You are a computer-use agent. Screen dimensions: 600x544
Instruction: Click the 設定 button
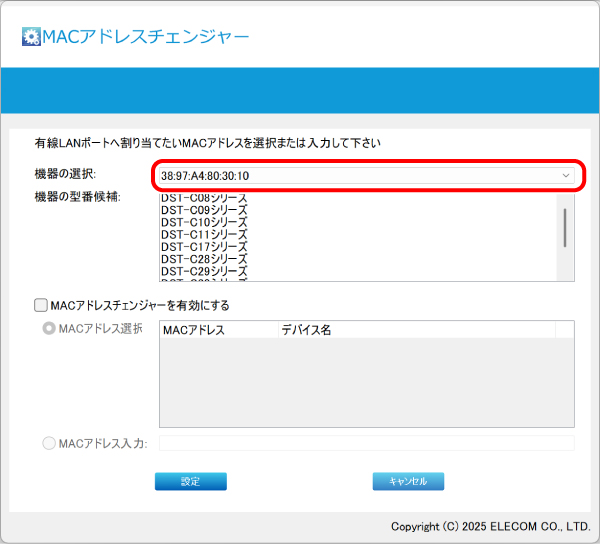click(x=191, y=481)
